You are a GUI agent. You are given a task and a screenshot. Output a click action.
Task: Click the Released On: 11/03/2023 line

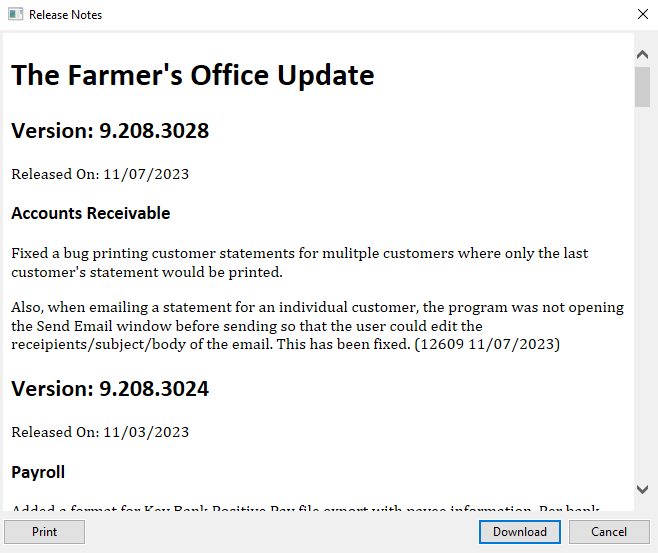click(100, 432)
